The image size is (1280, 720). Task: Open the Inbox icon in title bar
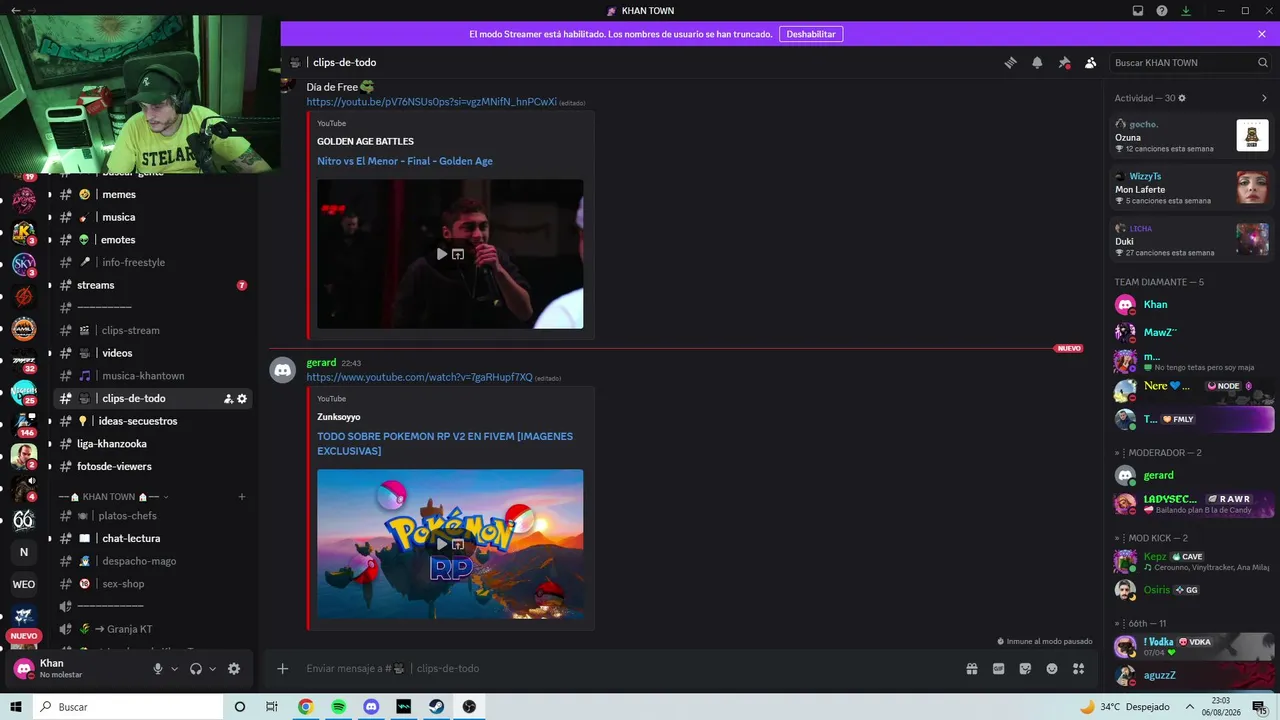click(1138, 11)
